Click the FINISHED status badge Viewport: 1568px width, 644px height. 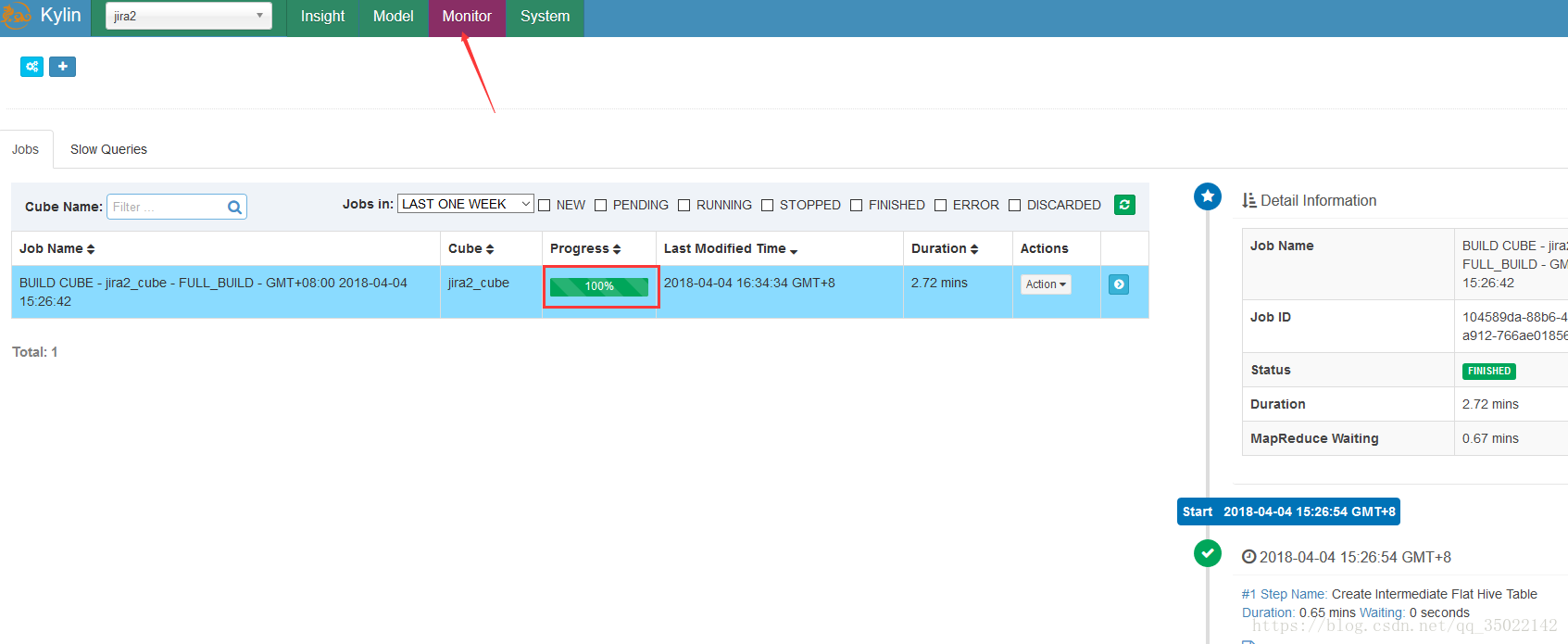point(1489,371)
